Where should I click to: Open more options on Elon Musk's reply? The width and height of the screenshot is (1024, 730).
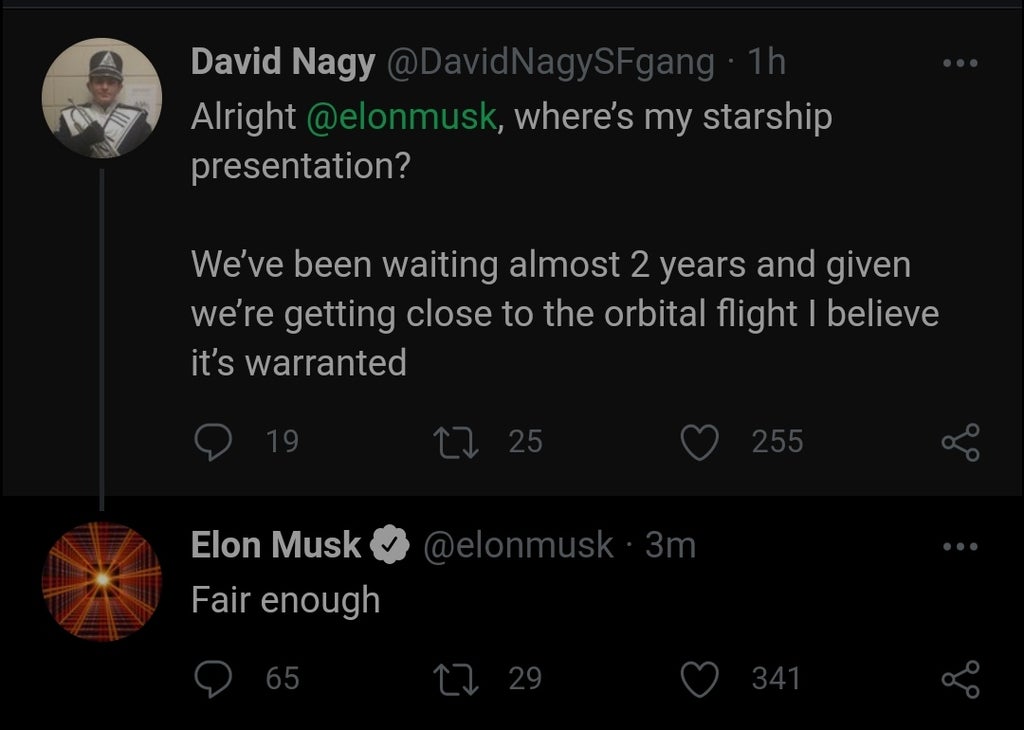(962, 546)
